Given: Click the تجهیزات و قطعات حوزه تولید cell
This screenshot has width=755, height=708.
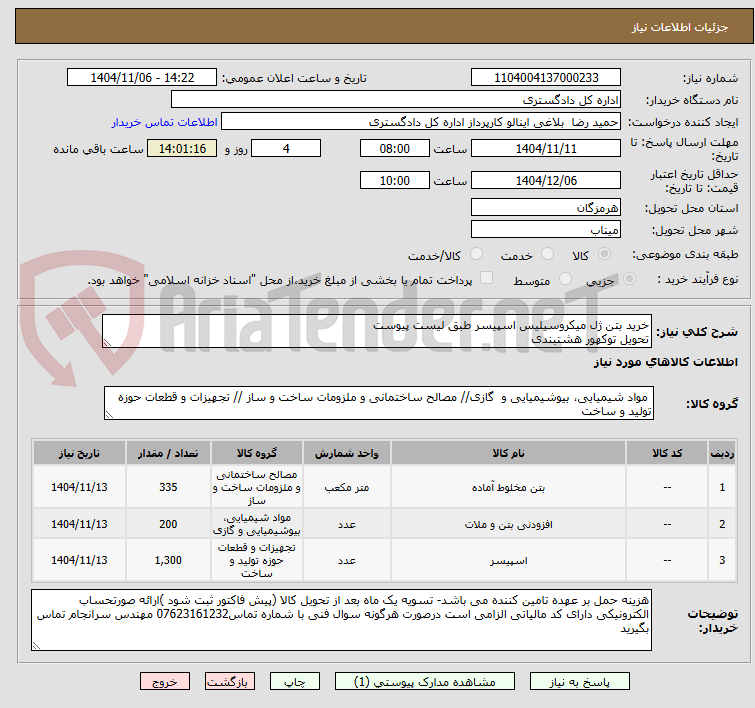Looking at the screenshot, I should tap(257, 561).
